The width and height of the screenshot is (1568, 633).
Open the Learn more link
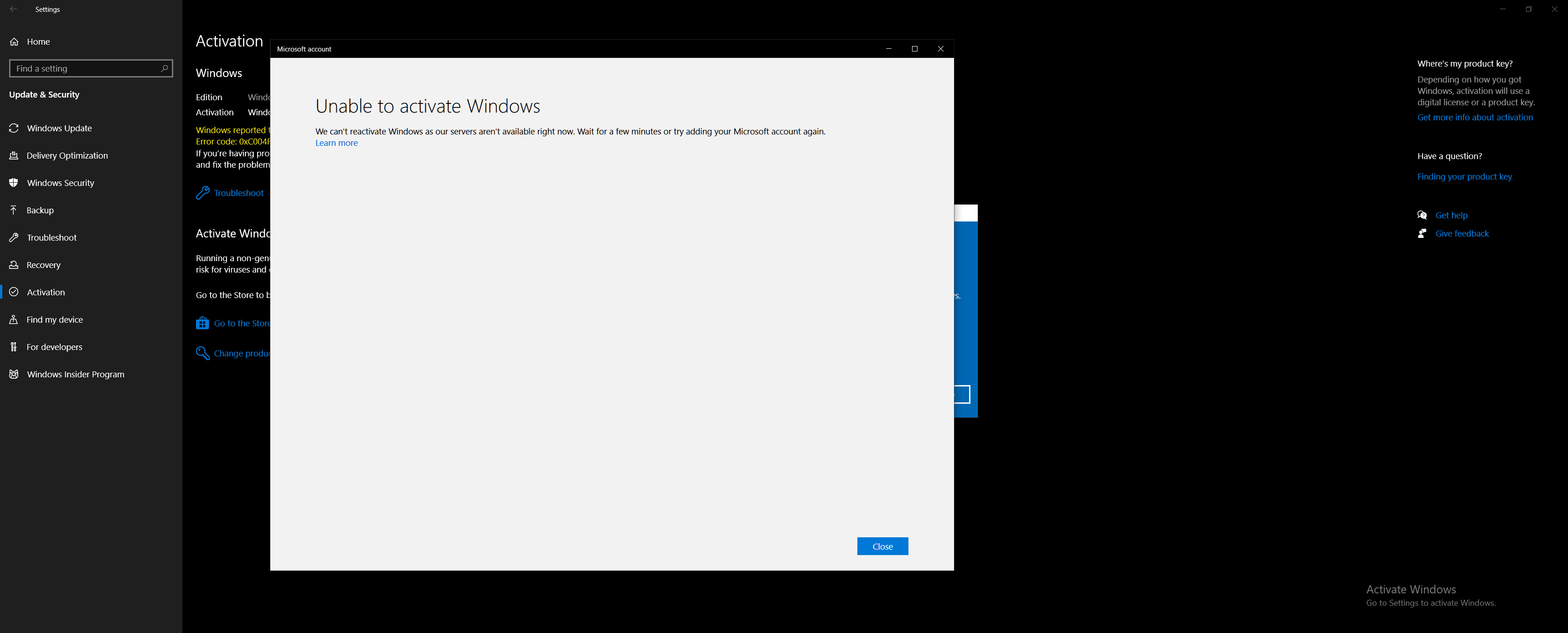[336, 143]
